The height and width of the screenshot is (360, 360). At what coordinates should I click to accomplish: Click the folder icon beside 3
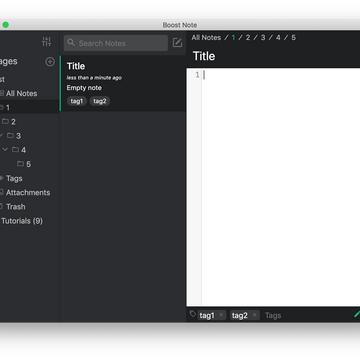pos(10,135)
